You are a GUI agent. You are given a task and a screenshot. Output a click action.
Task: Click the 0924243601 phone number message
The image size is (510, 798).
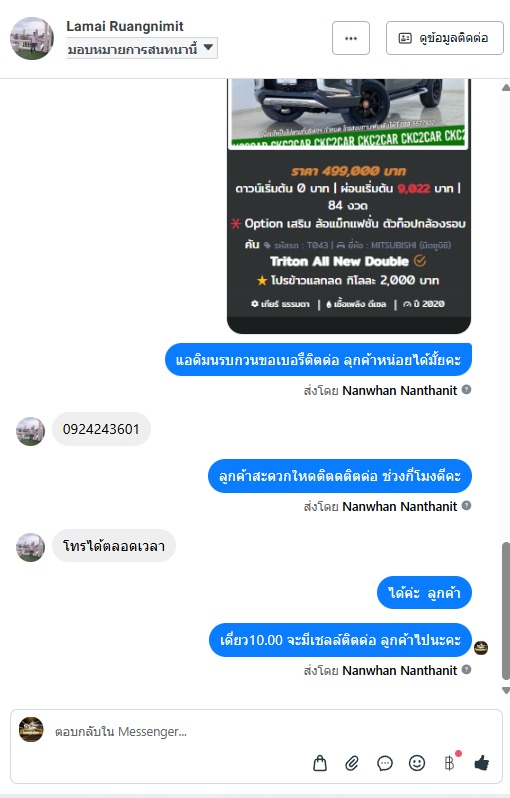pyautogui.click(x=101, y=429)
